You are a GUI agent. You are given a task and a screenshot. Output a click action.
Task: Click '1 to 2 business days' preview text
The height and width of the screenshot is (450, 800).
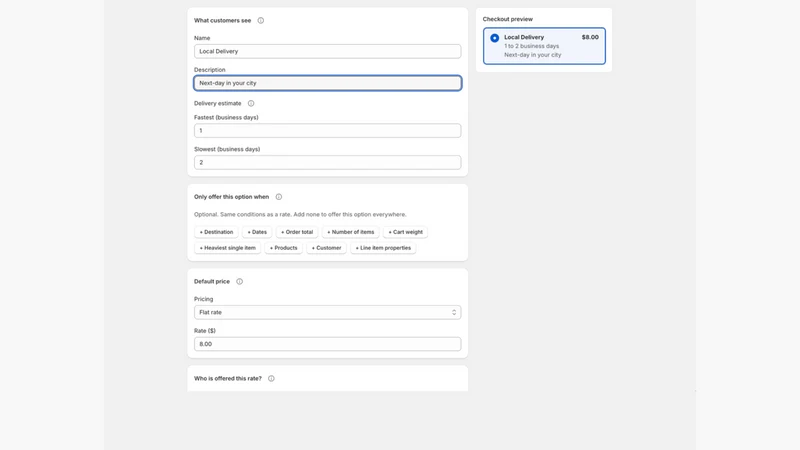pos(532,46)
